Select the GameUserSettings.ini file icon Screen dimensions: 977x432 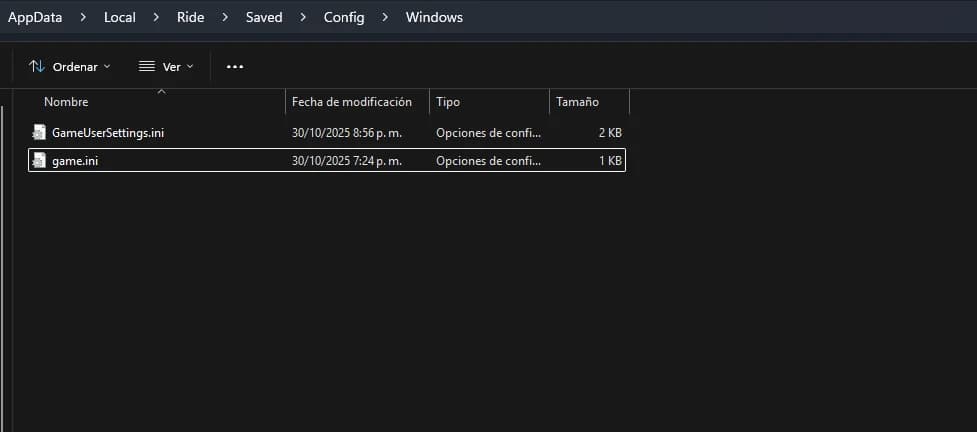point(39,133)
